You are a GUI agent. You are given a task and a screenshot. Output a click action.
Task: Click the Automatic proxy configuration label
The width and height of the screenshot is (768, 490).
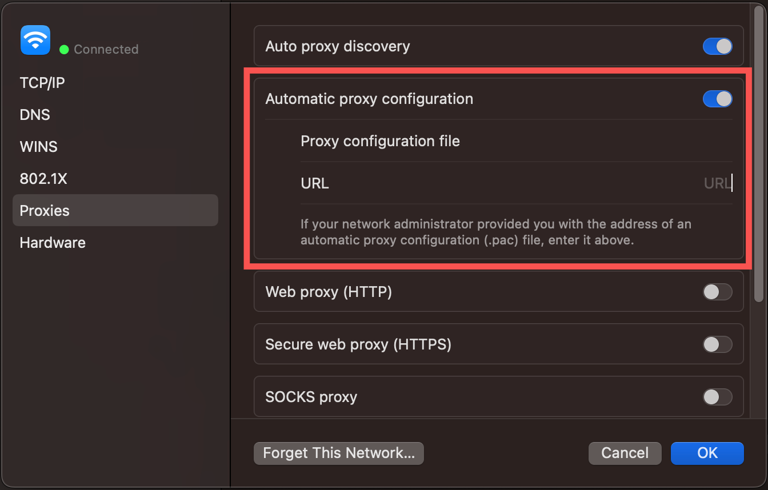click(369, 99)
